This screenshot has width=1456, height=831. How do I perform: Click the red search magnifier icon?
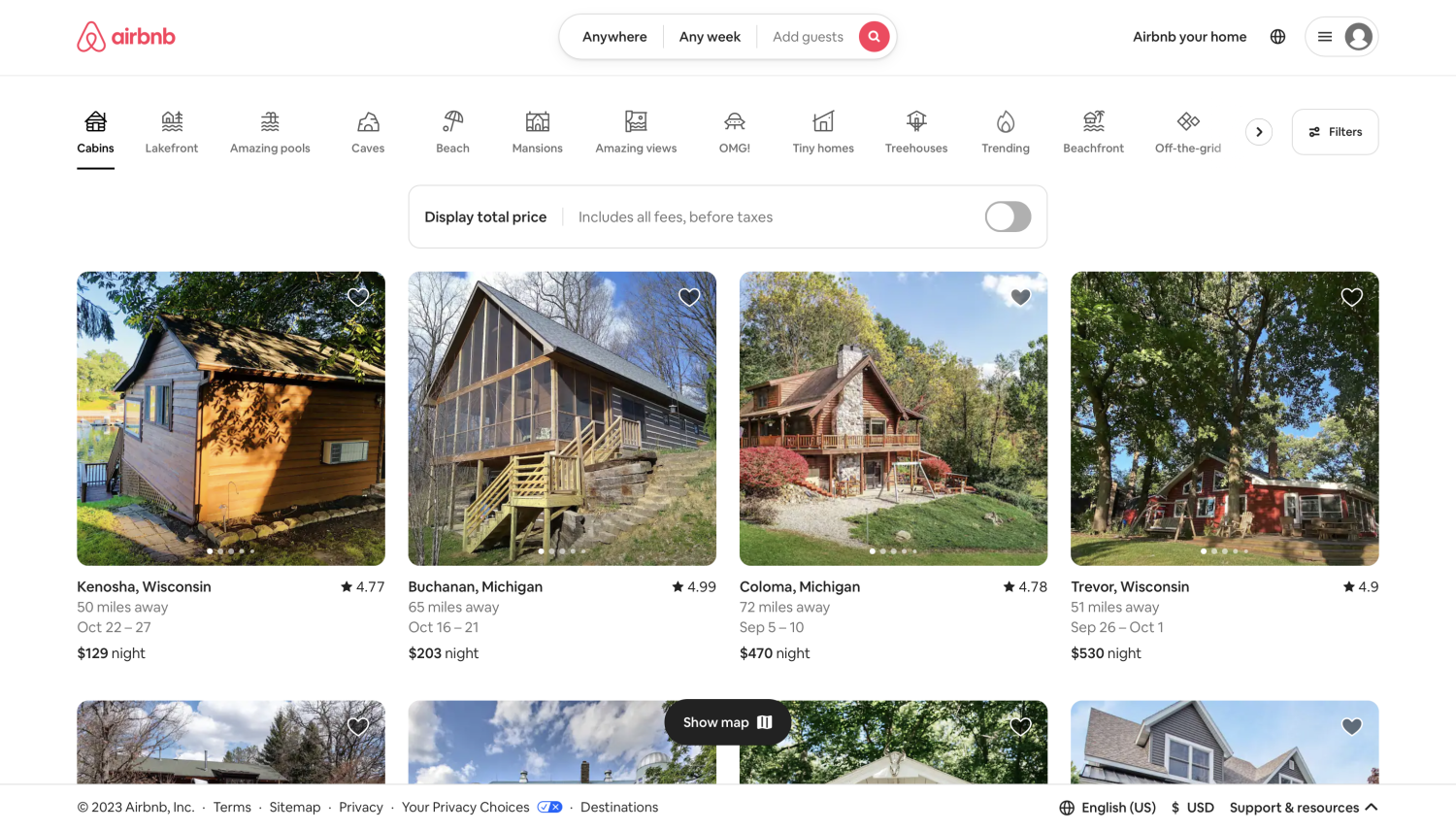pos(873,36)
